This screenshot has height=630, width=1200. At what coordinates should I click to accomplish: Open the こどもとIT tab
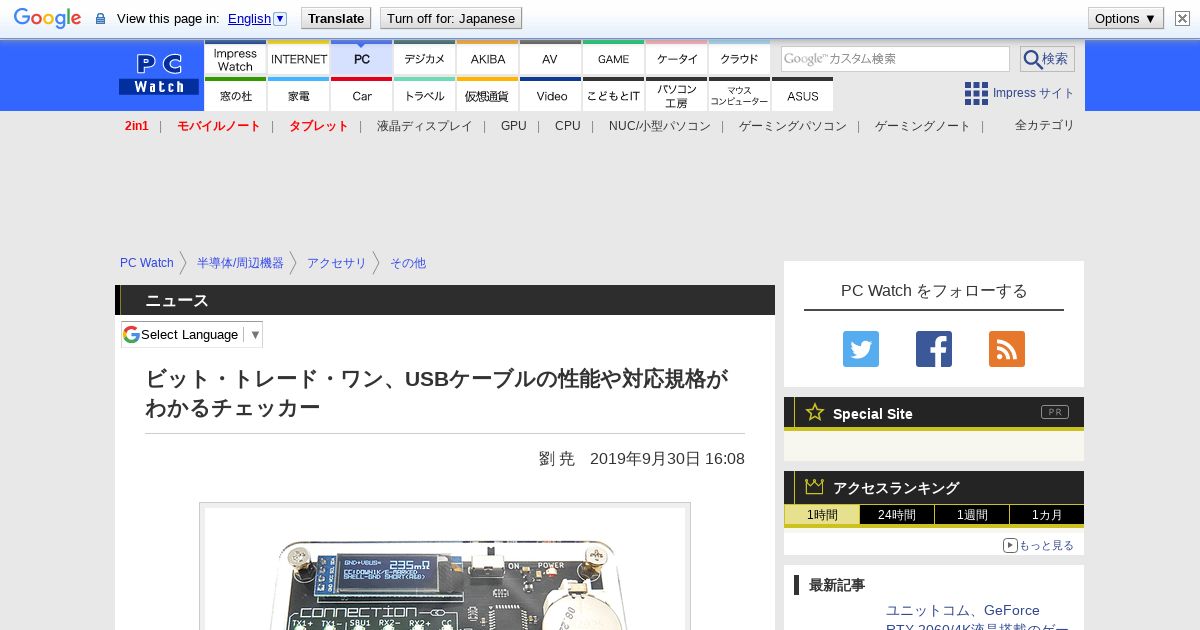[x=613, y=95]
